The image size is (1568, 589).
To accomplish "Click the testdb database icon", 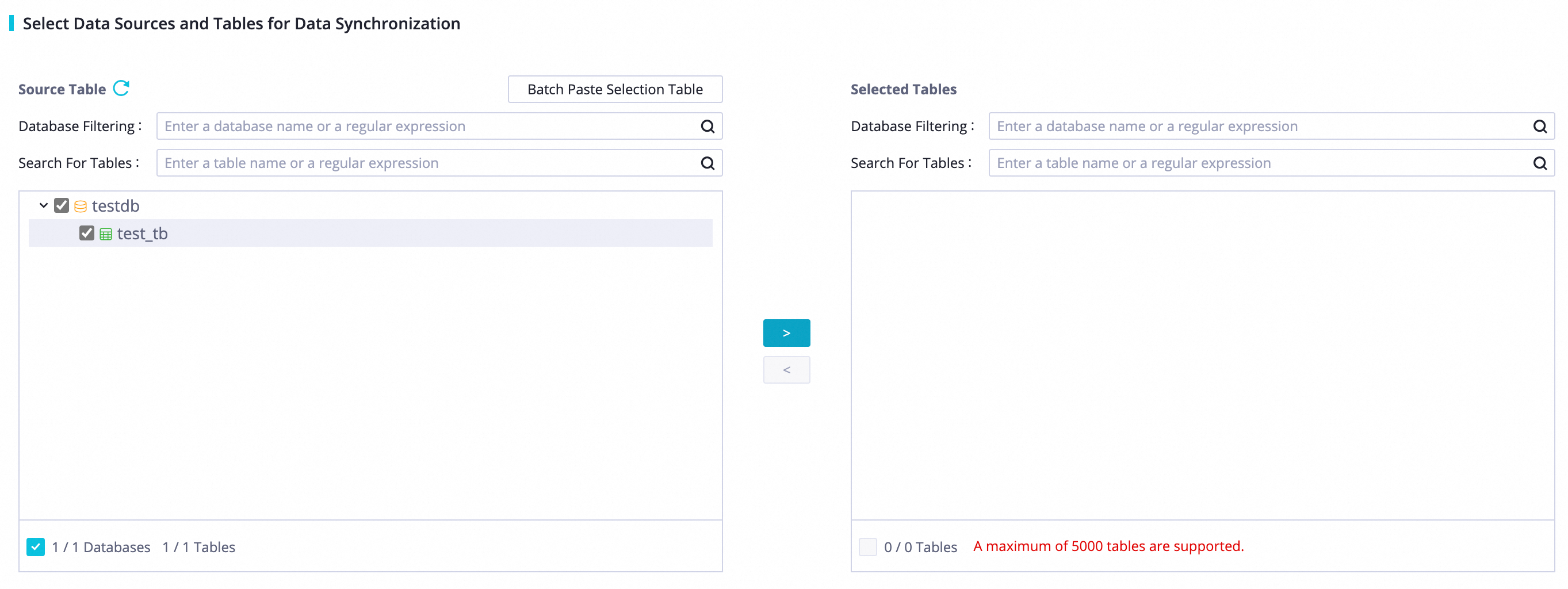I will pyautogui.click(x=81, y=206).
